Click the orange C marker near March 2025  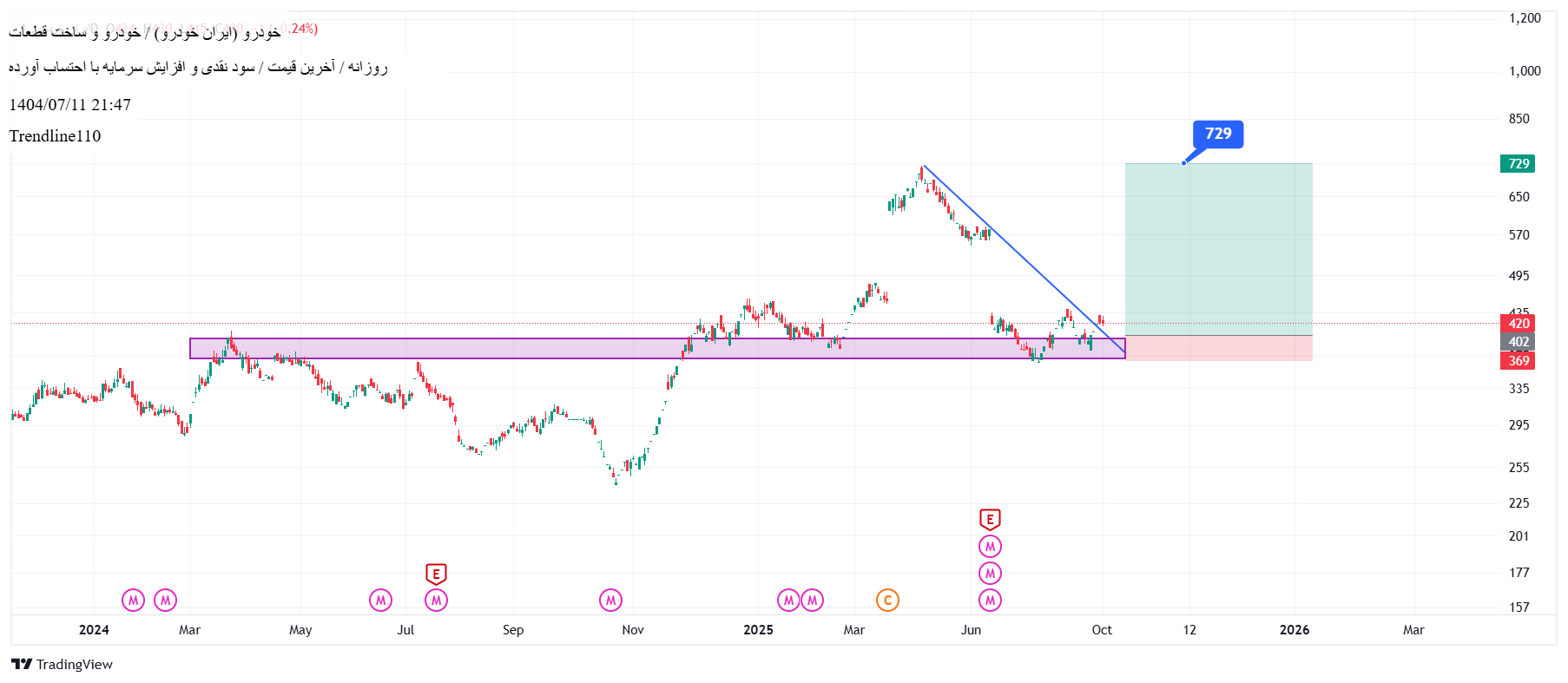(887, 600)
